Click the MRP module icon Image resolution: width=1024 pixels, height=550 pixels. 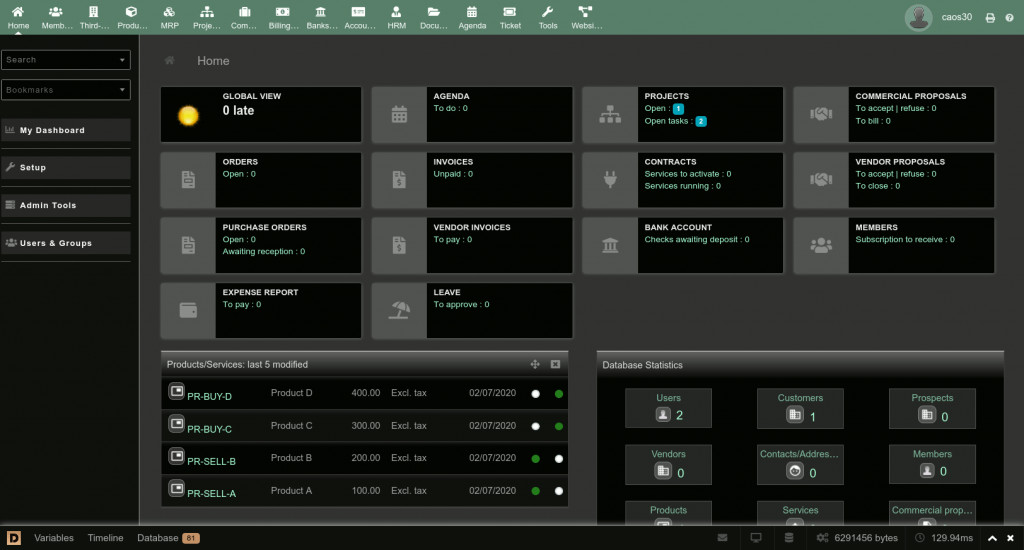click(x=170, y=17)
